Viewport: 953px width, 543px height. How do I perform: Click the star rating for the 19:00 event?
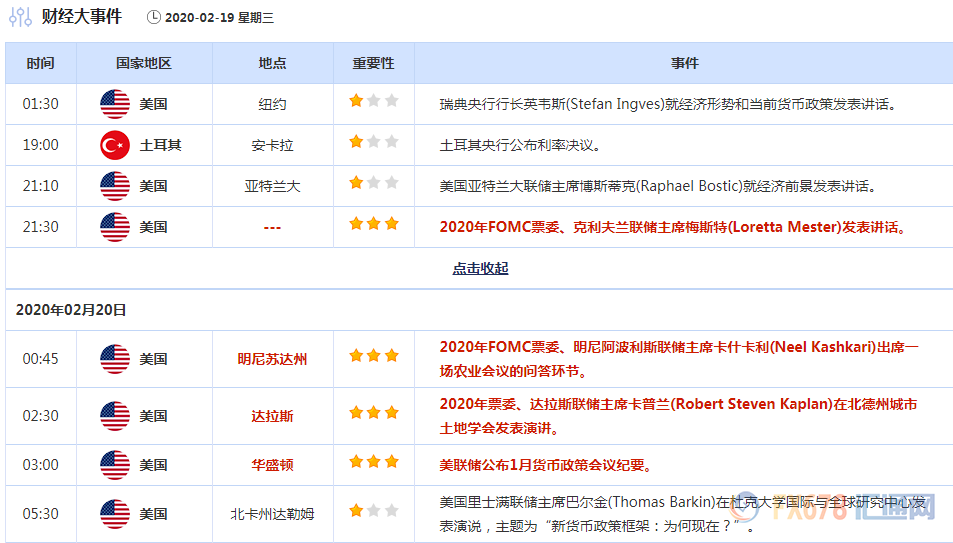(x=373, y=142)
